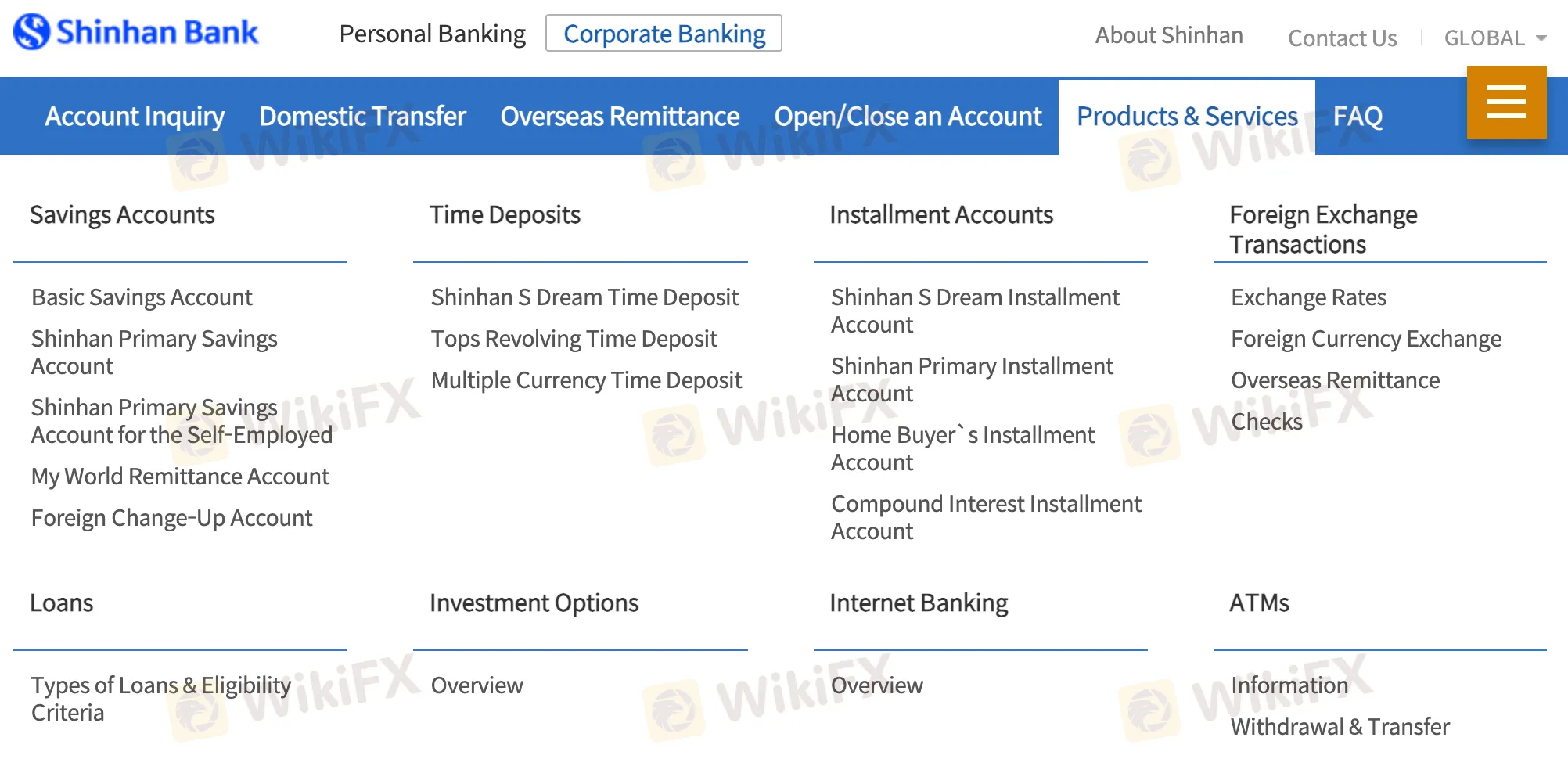Visit the About Shinhan page
This screenshot has height=759, width=1568.
[1168, 36]
